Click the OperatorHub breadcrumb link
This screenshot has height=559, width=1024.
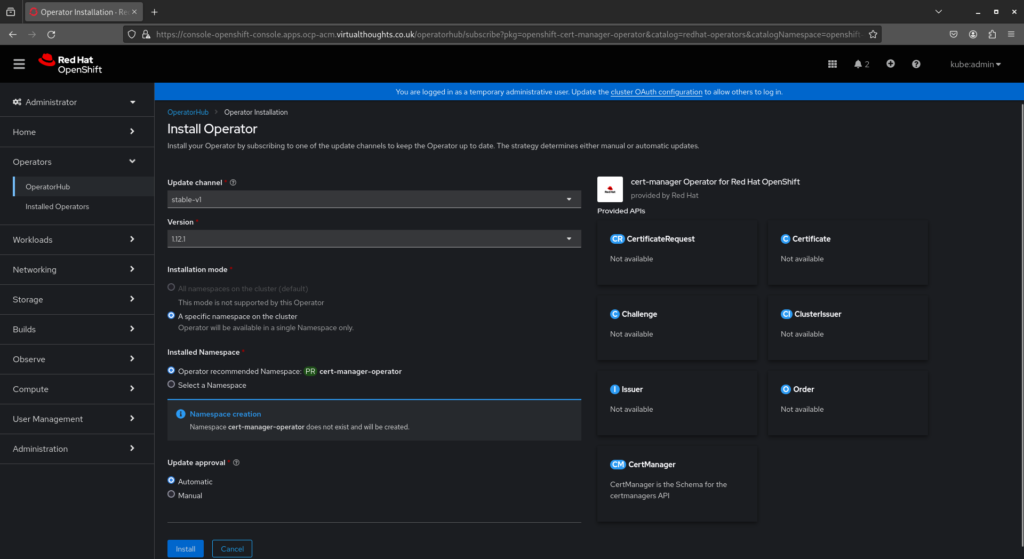(188, 112)
